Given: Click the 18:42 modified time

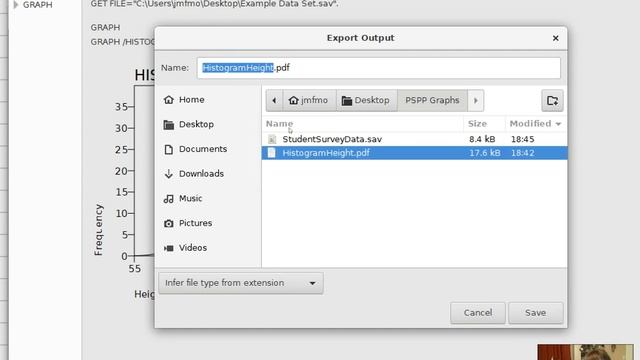Looking at the screenshot, I should click(x=522, y=153).
